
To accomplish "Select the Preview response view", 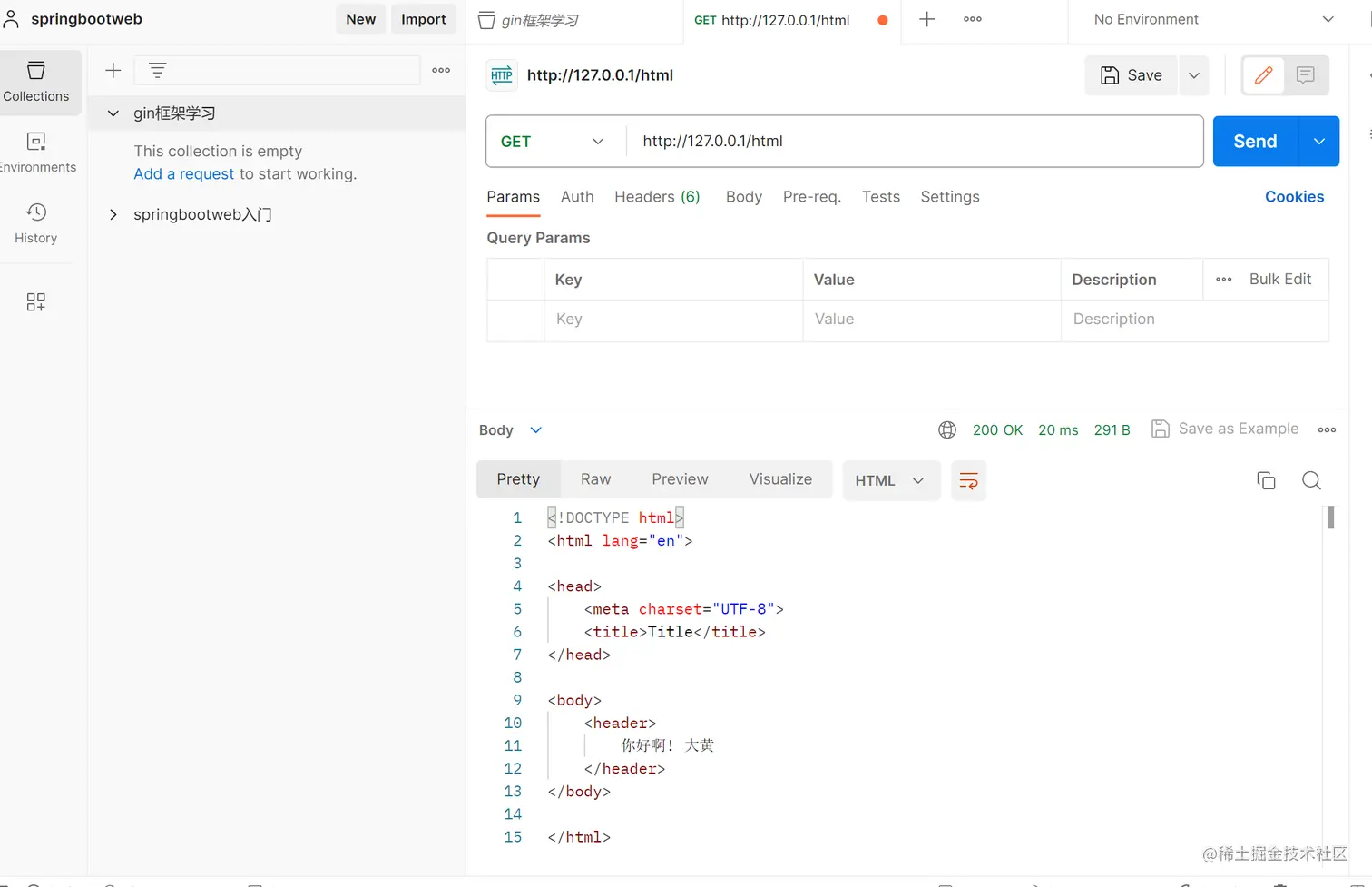I will [680, 479].
